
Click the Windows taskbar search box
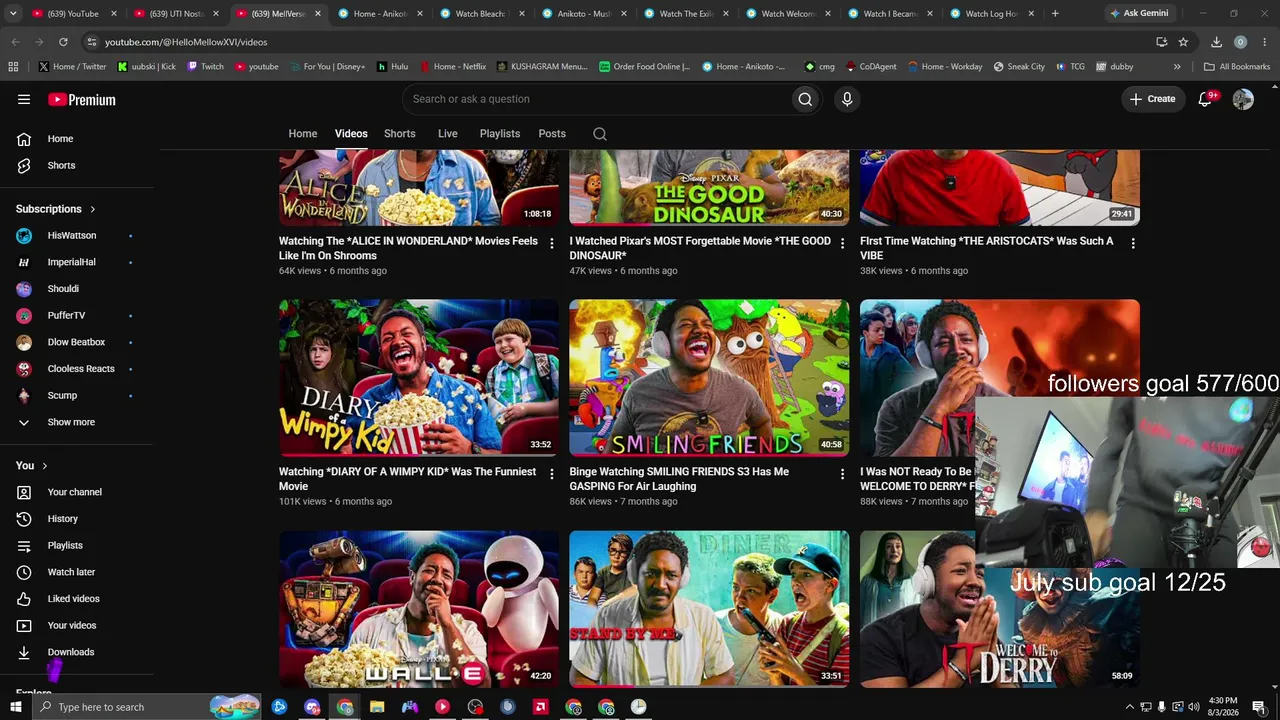pyautogui.click(x=148, y=707)
